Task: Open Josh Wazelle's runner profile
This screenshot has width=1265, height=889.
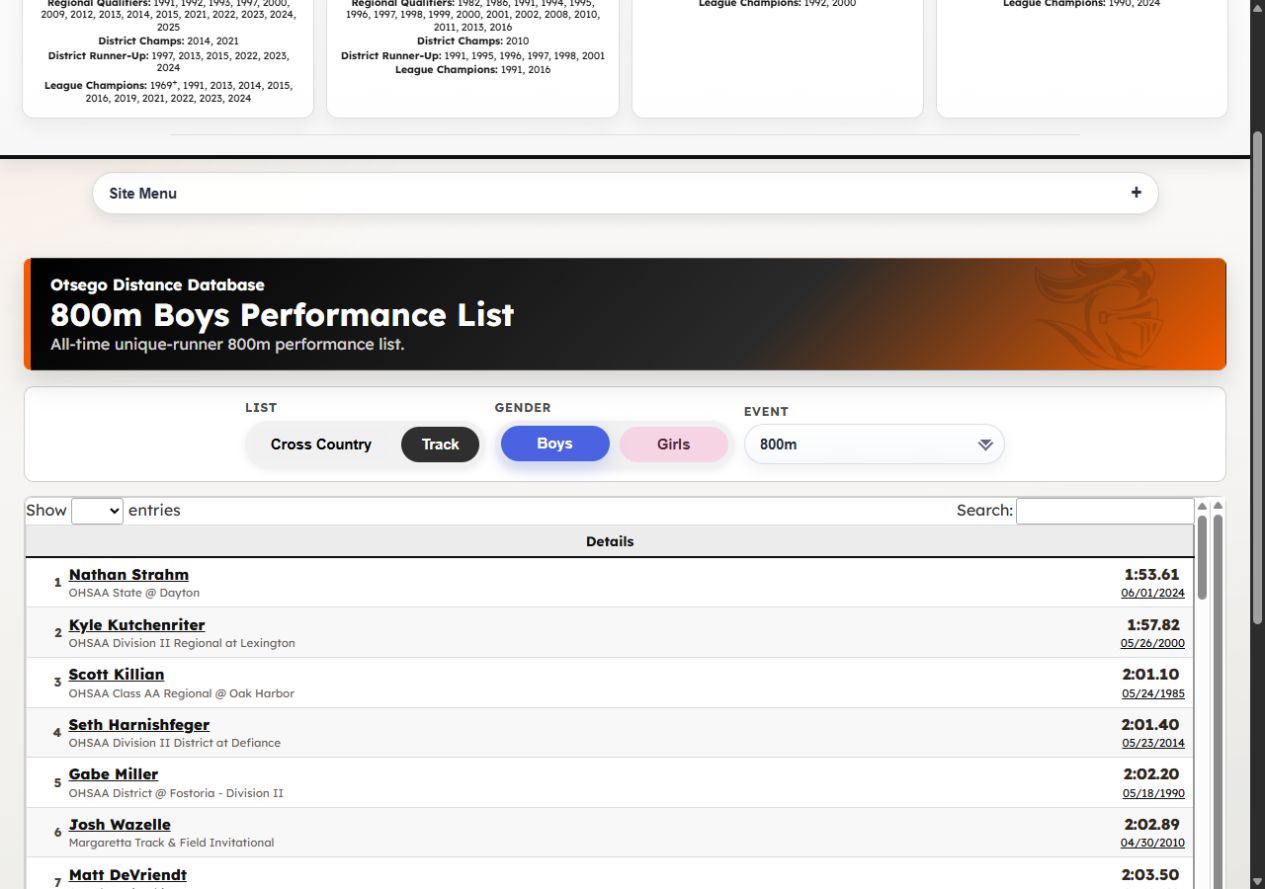Action: point(119,824)
